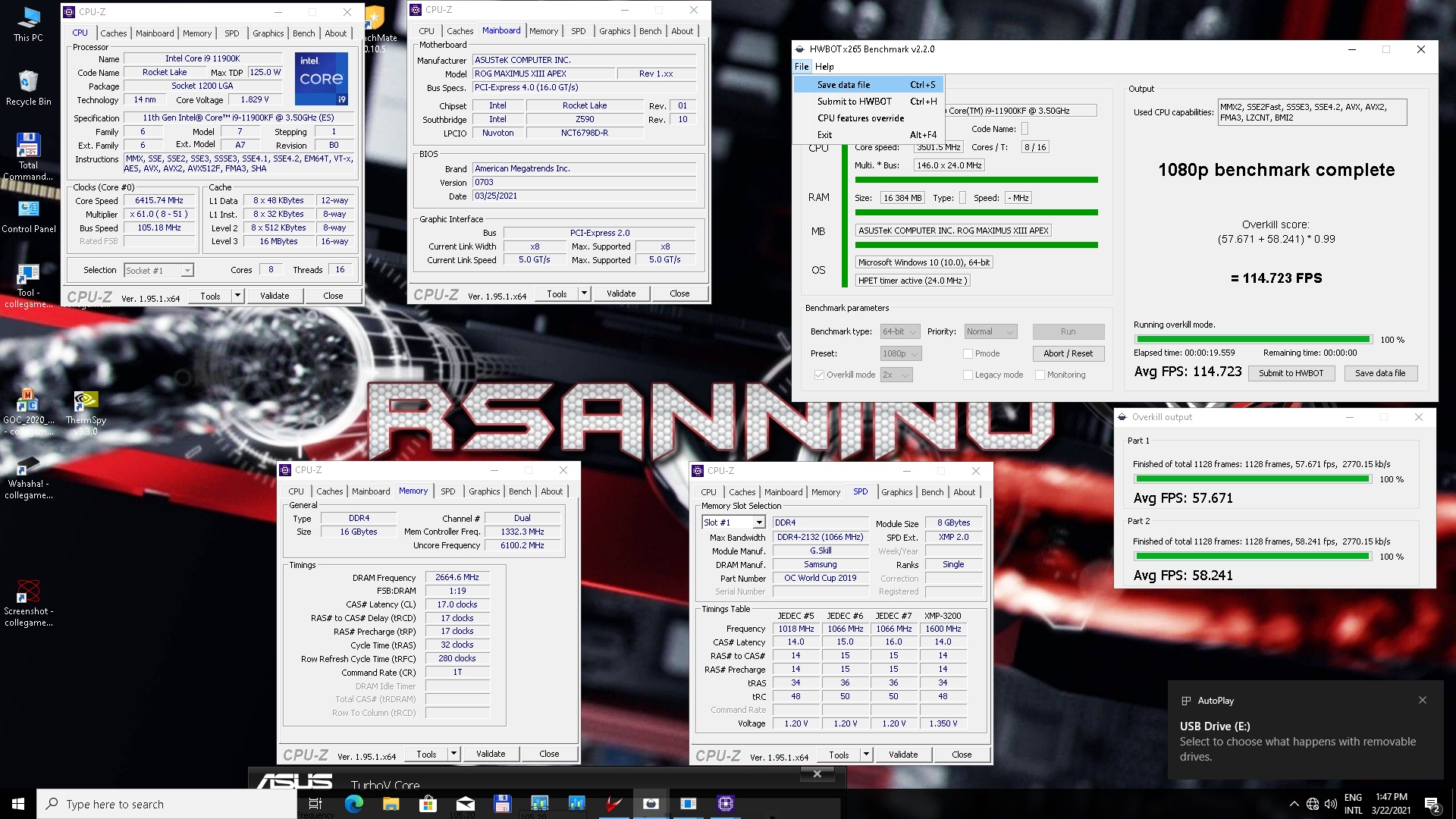
Task: Open the Windows Start menu
Action: point(18,804)
